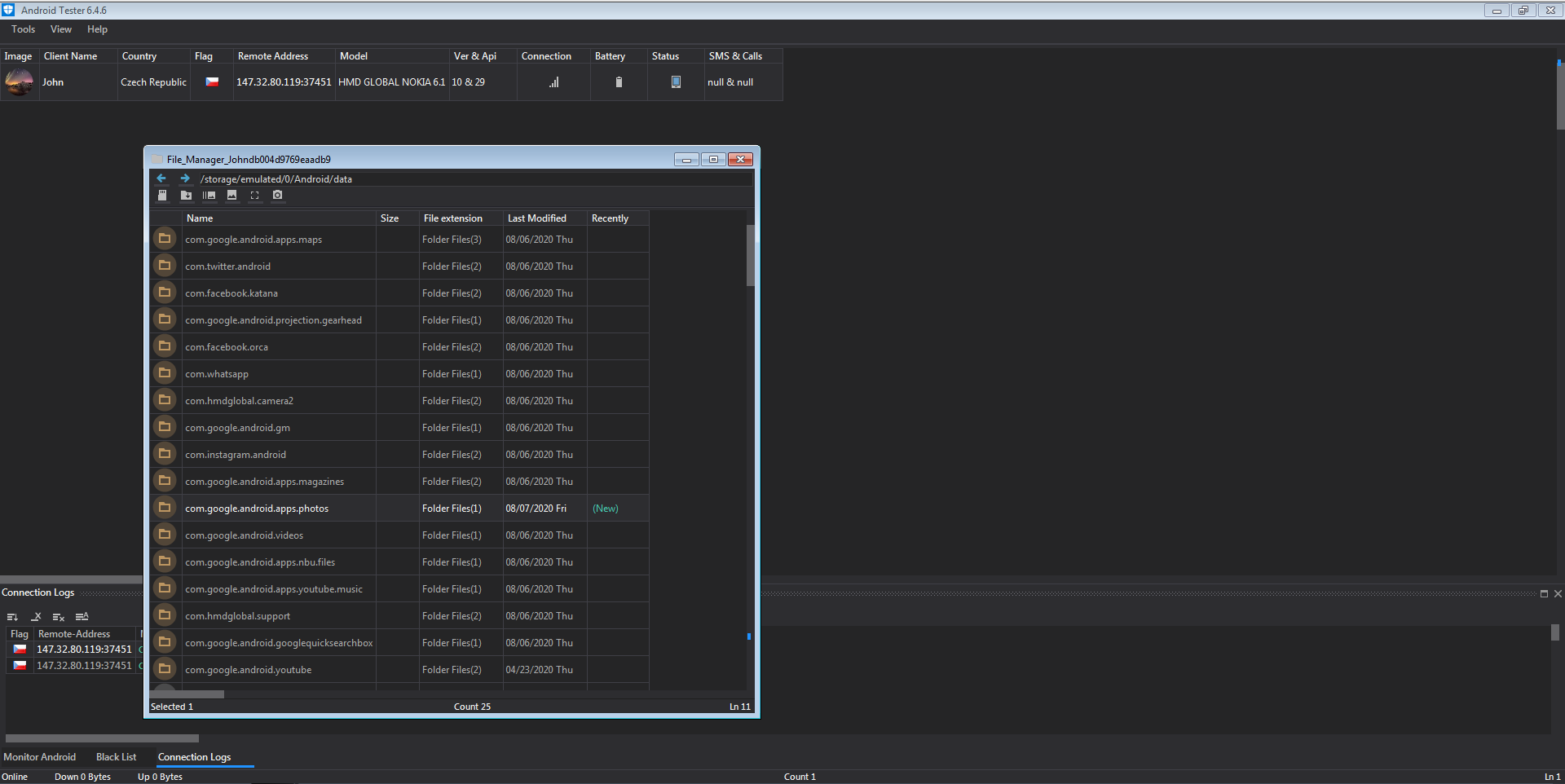Select the Connection Logs tab
Viewport: 1565px width, 784px height.
tap(195, 757)
